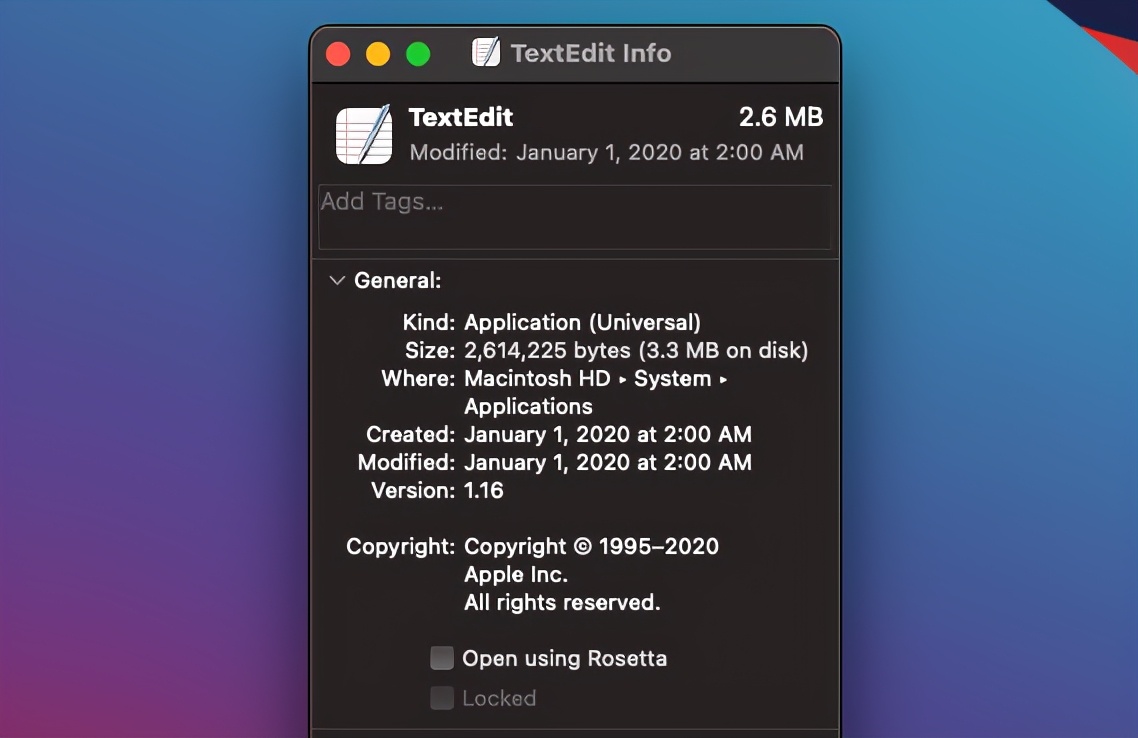Viewport: 1138px width, 738px height.
Task: Collapse the General section chevron
Action: (x=337, y=281)
